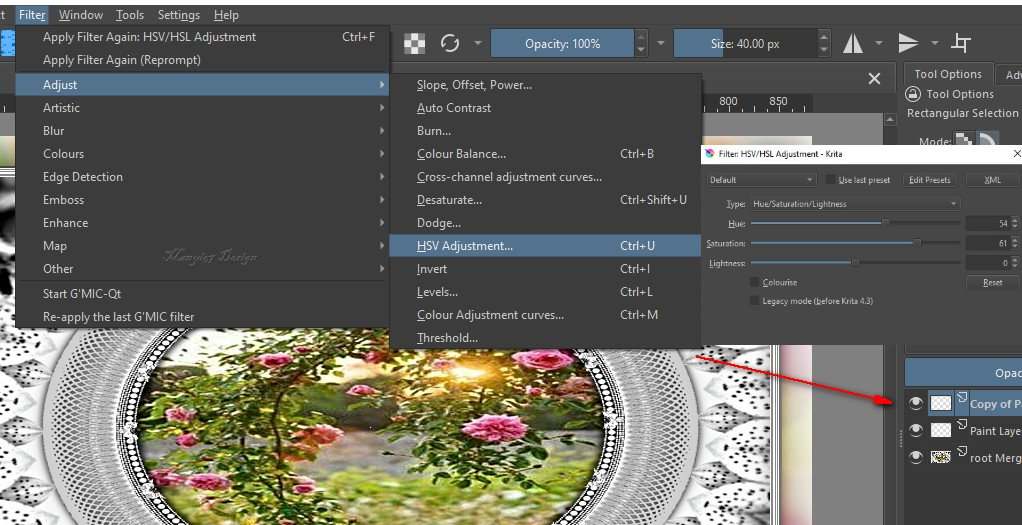Expand the Artistic filter submenu

tap(202, 108)
